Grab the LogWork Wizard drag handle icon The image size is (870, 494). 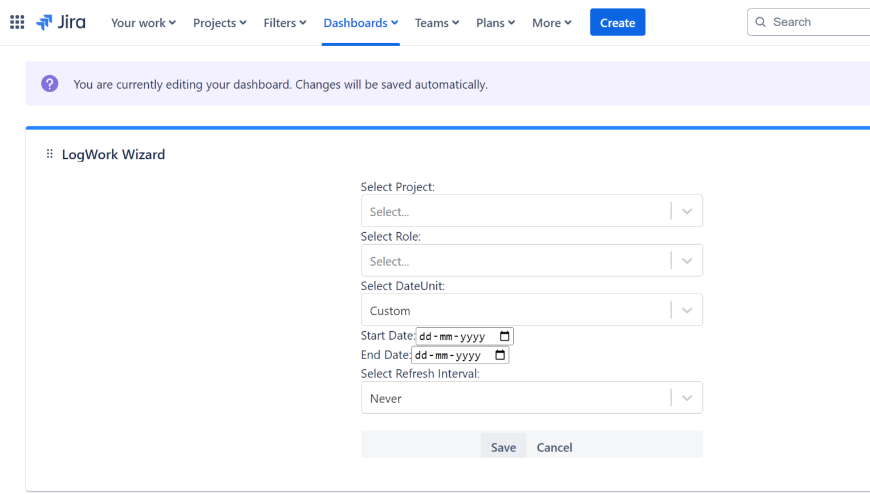point(50,154)
